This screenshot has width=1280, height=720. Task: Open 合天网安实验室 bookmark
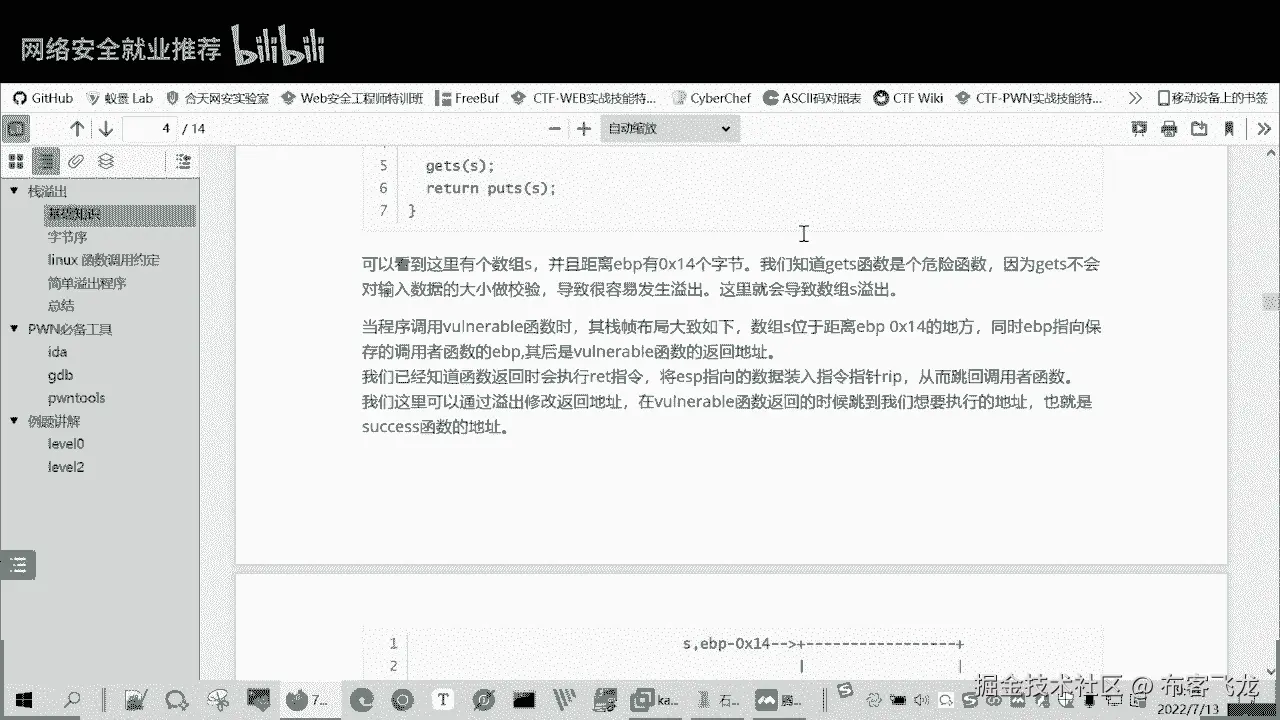pos(216,98)
